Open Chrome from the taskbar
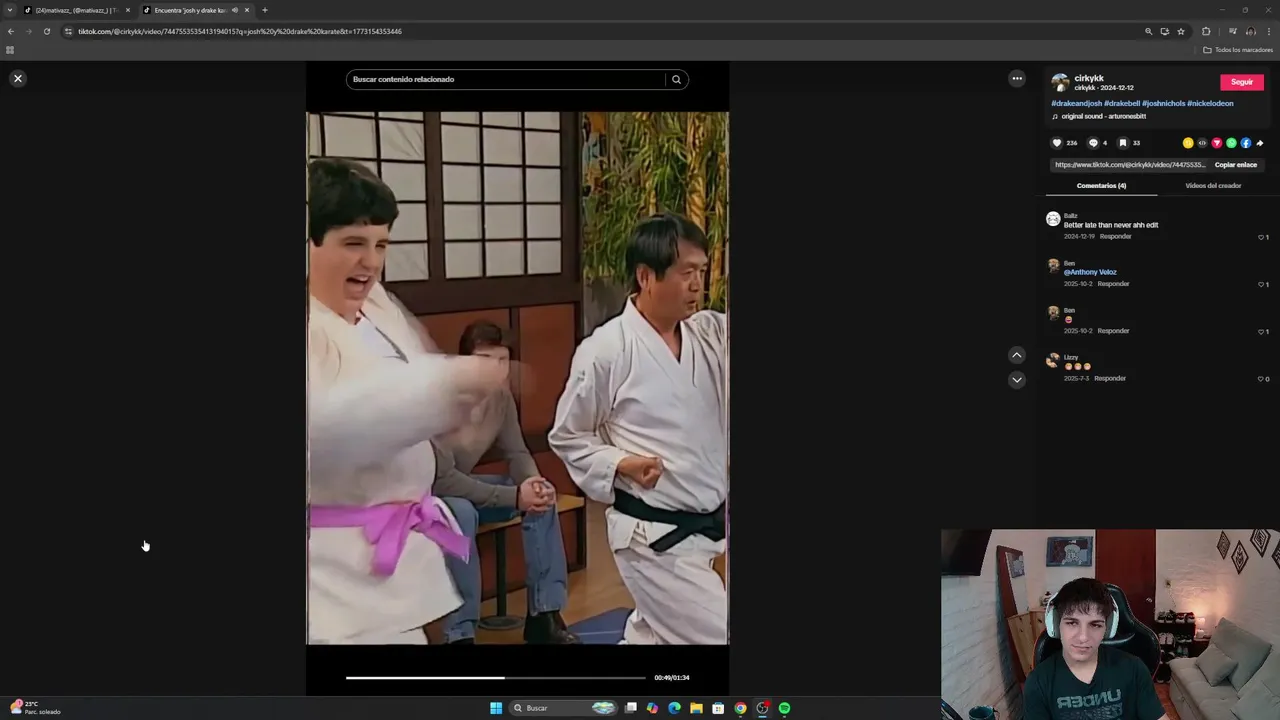Screen dimensions: 1280x720 point(740,708)
